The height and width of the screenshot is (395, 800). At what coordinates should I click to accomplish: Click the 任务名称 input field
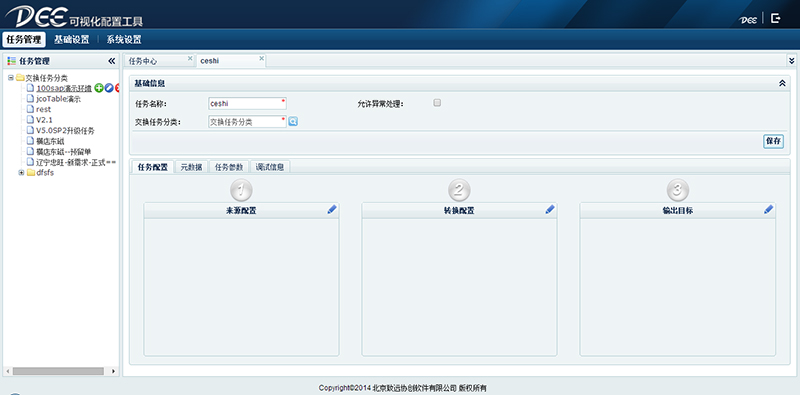[247, 104]
